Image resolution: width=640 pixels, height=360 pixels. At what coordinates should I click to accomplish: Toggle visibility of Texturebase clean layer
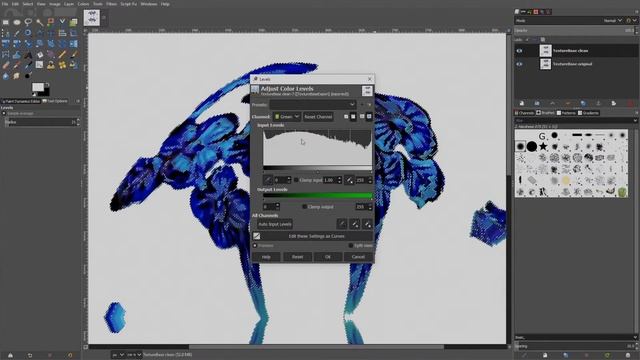pos(519,51)
